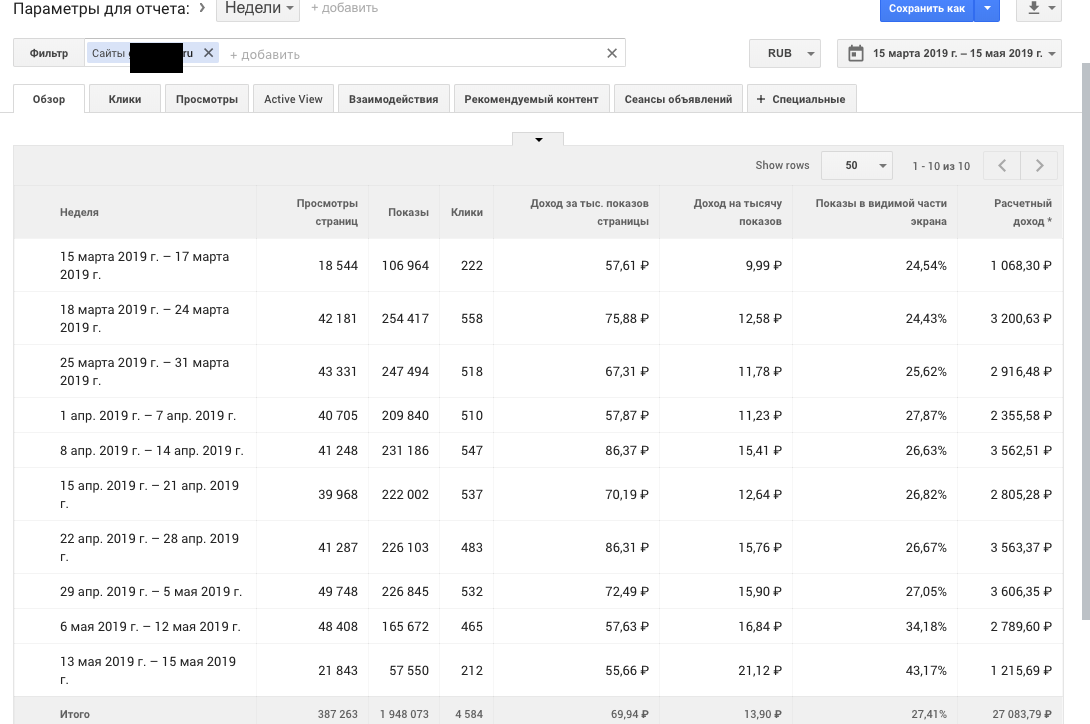Viewport: 1090px width, 724px height.
Task: Sort table by Расчетный доход column
Action: point(1022,212)
